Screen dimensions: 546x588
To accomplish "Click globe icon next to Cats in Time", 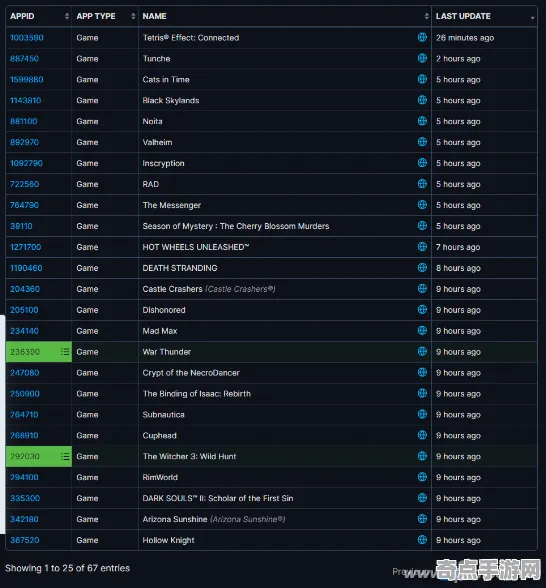I will (x=422, y=79).
